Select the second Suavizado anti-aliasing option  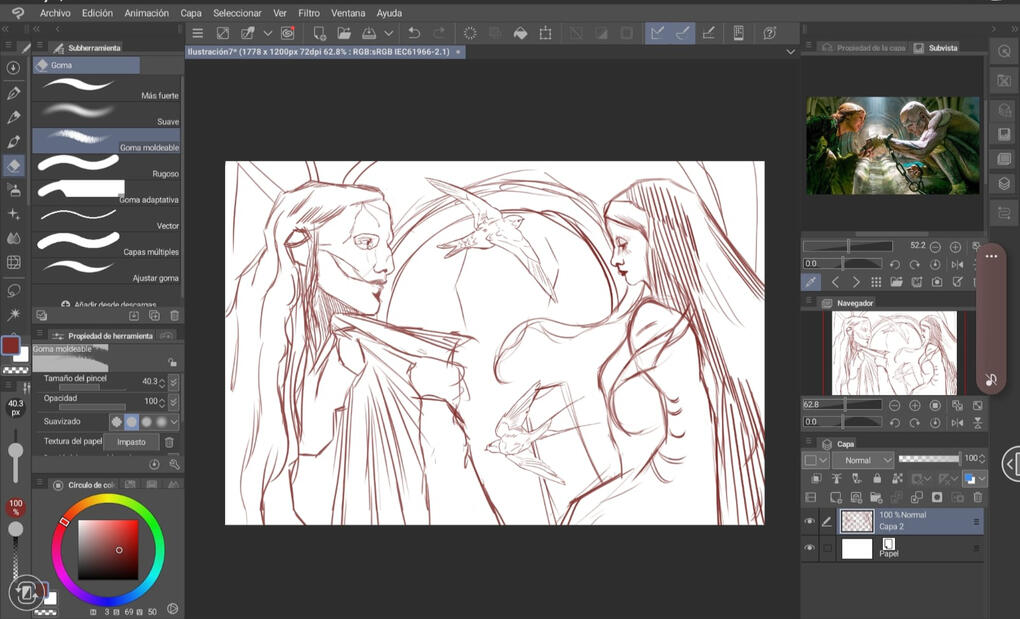click(x=131, y=422)
